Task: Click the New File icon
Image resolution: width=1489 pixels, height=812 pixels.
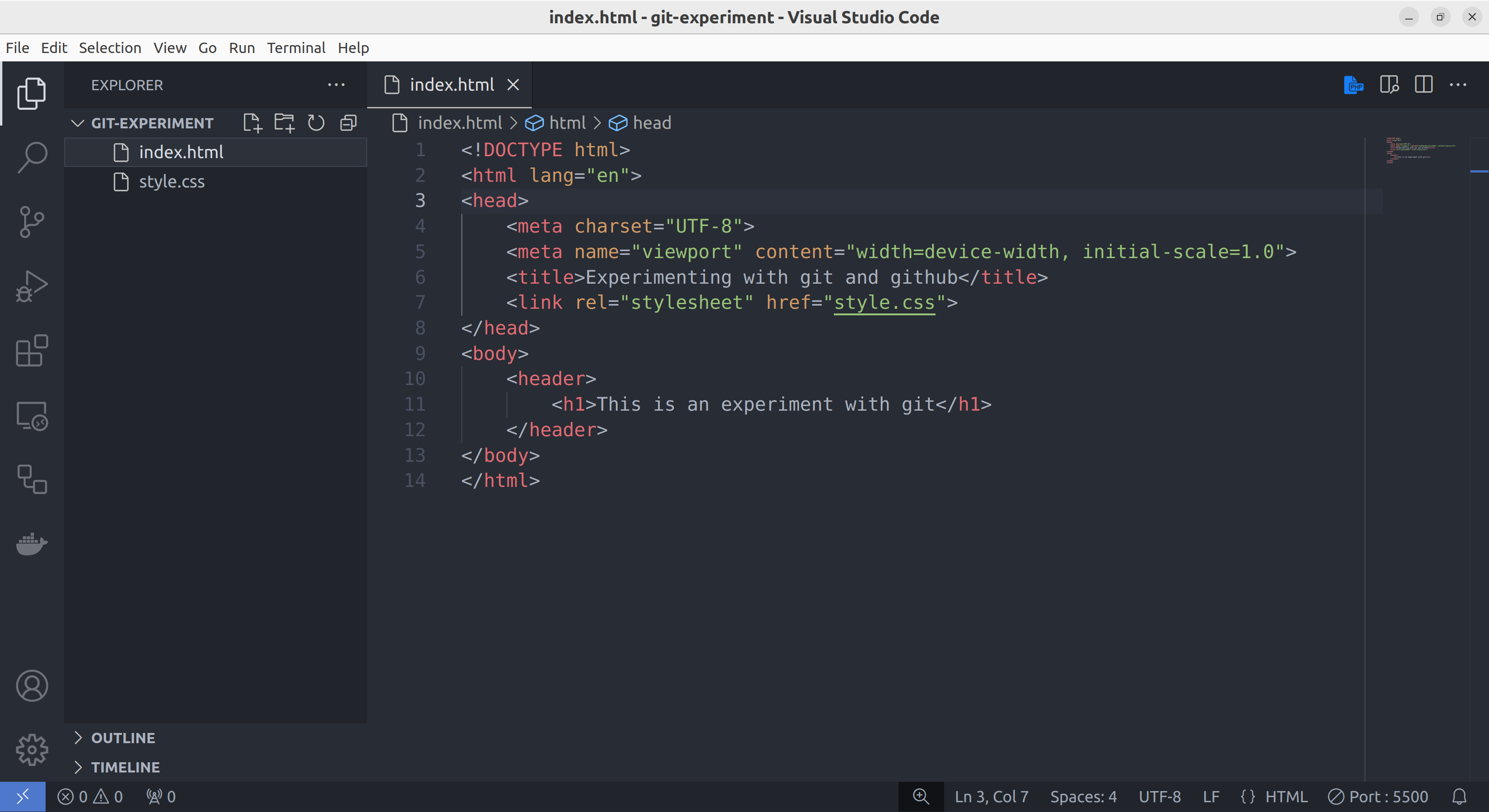Action: [x=253, y=123]
